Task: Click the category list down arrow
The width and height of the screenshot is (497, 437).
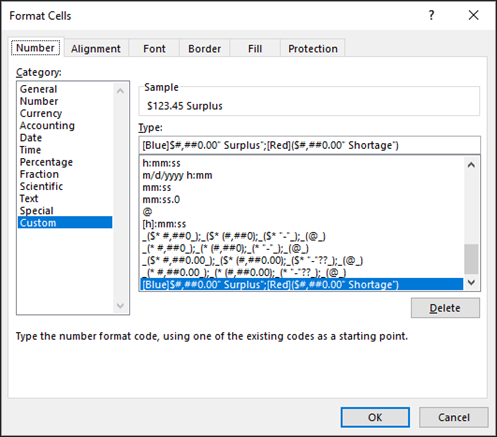Action: 120,305
